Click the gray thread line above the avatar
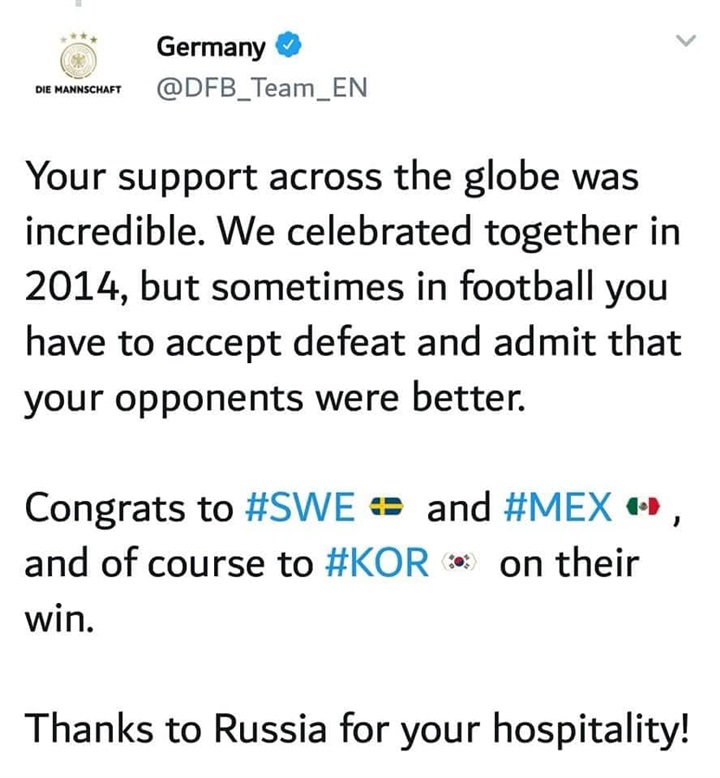This screenshot has width=720, height=778. tap(78, 2)
